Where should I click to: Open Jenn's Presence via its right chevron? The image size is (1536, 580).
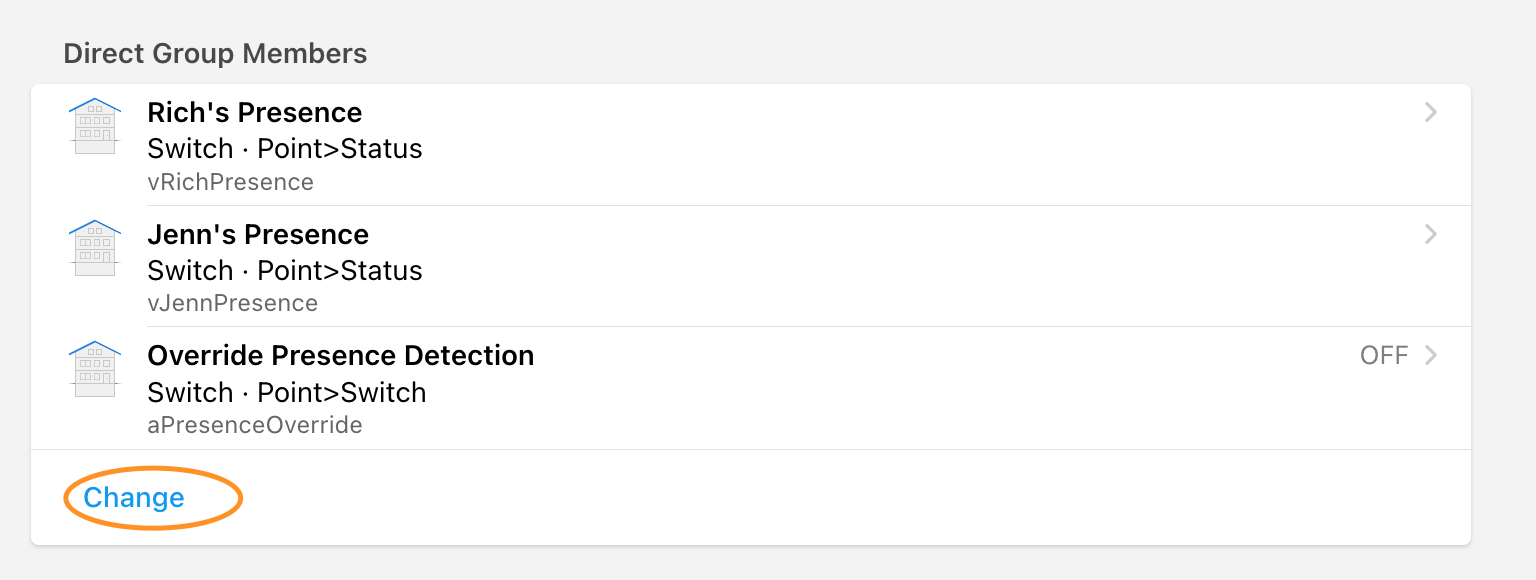click(x=1431, y=235)
